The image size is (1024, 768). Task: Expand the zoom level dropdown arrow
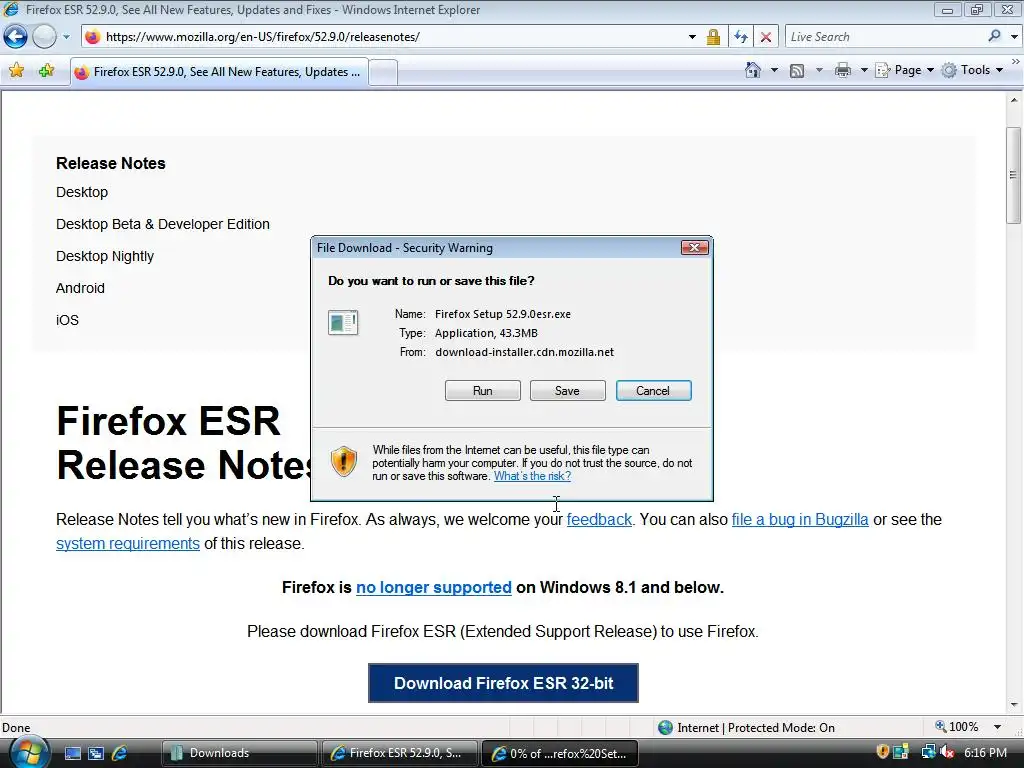997,727
